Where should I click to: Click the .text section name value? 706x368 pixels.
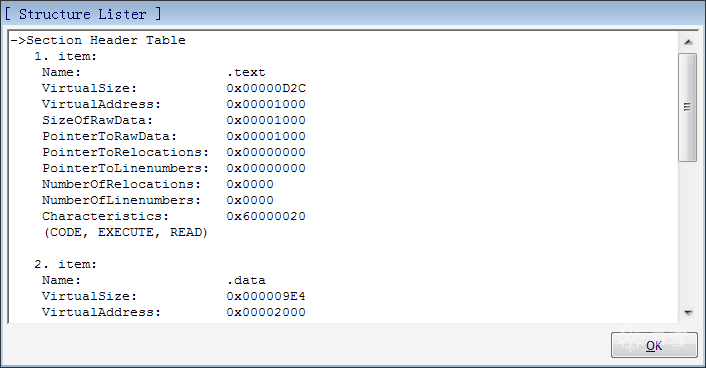point(246,72)
